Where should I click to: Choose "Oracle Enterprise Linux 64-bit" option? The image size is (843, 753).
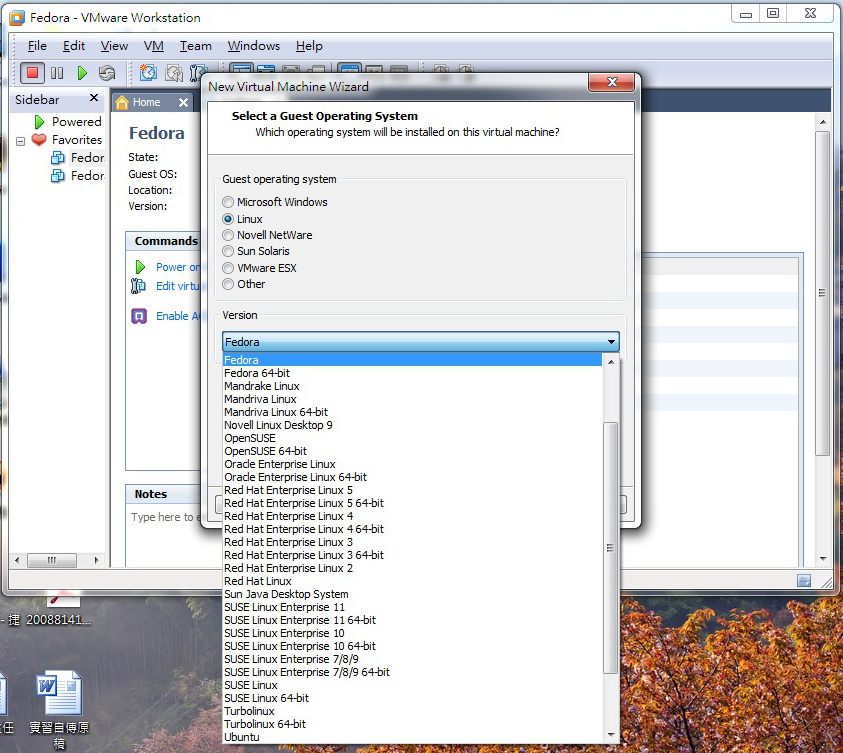412,477
